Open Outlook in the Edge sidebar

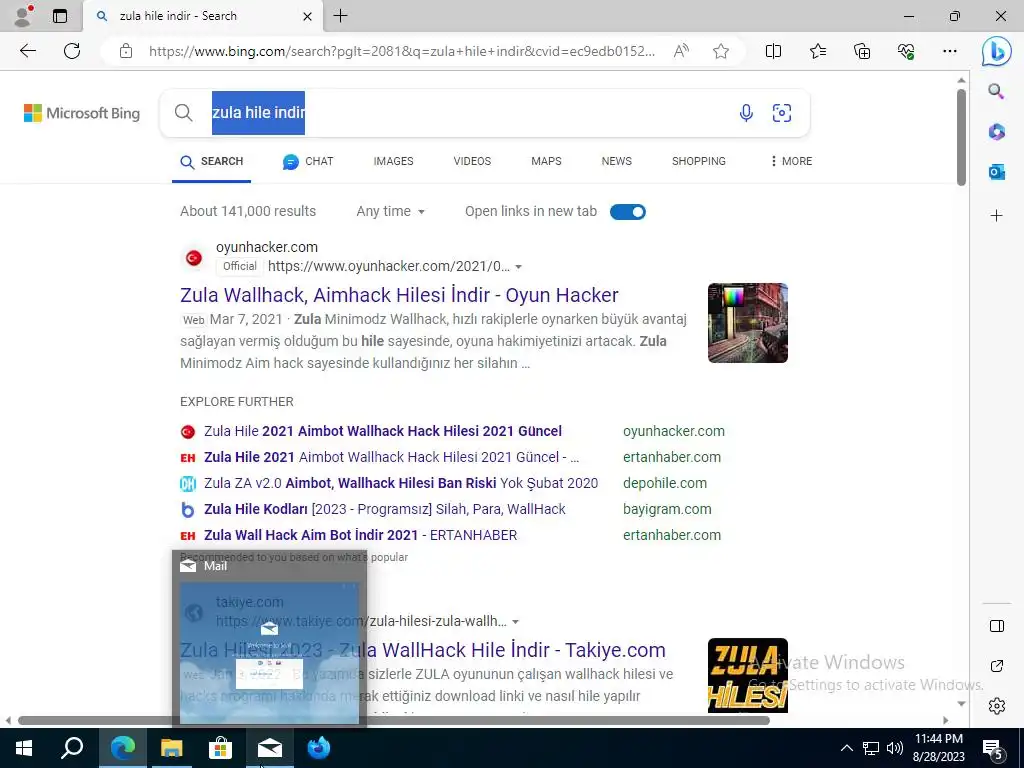(x=997, y=172)
